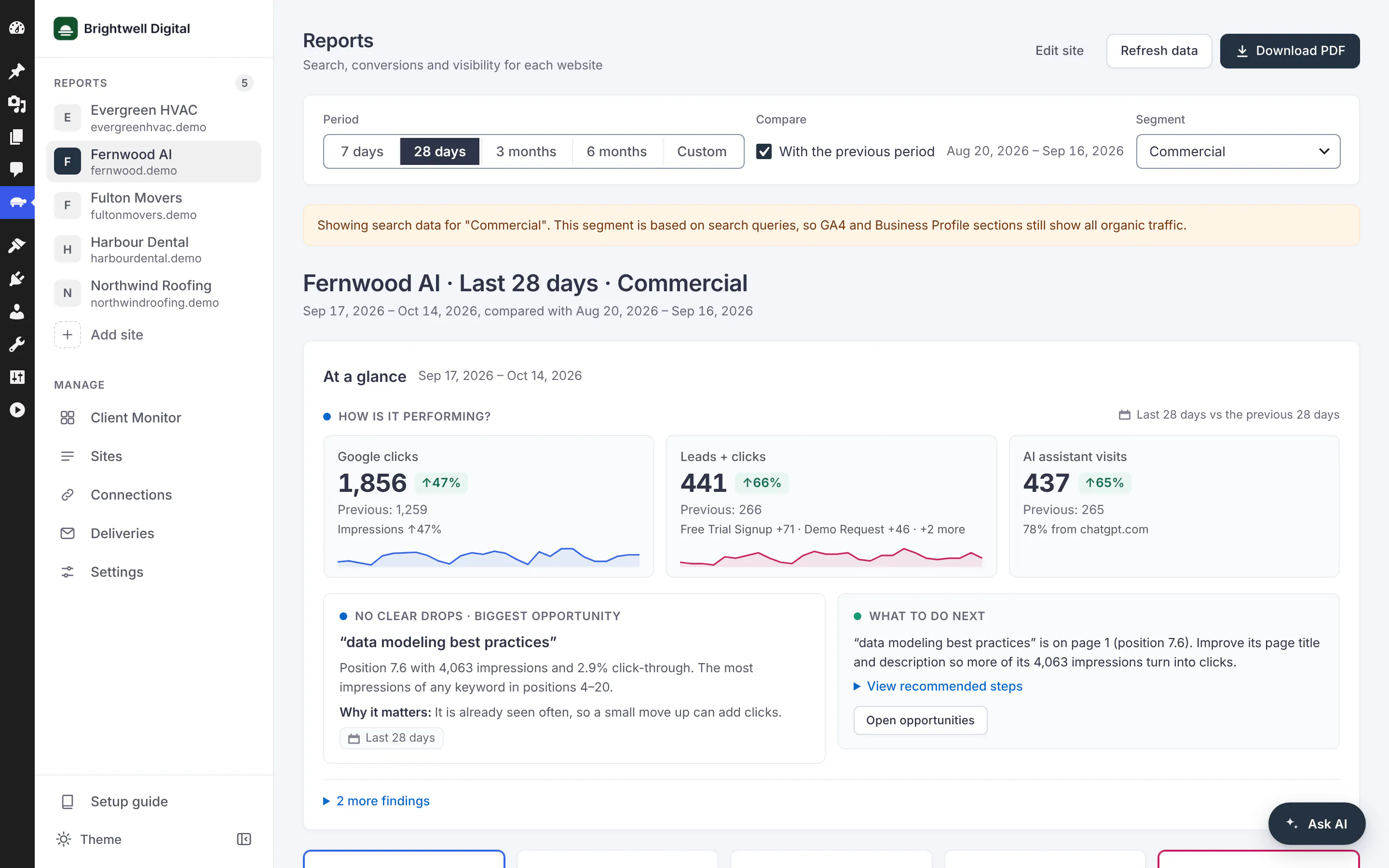Open the WordPress Dashboard gauge icon

(x=17, y=27)
